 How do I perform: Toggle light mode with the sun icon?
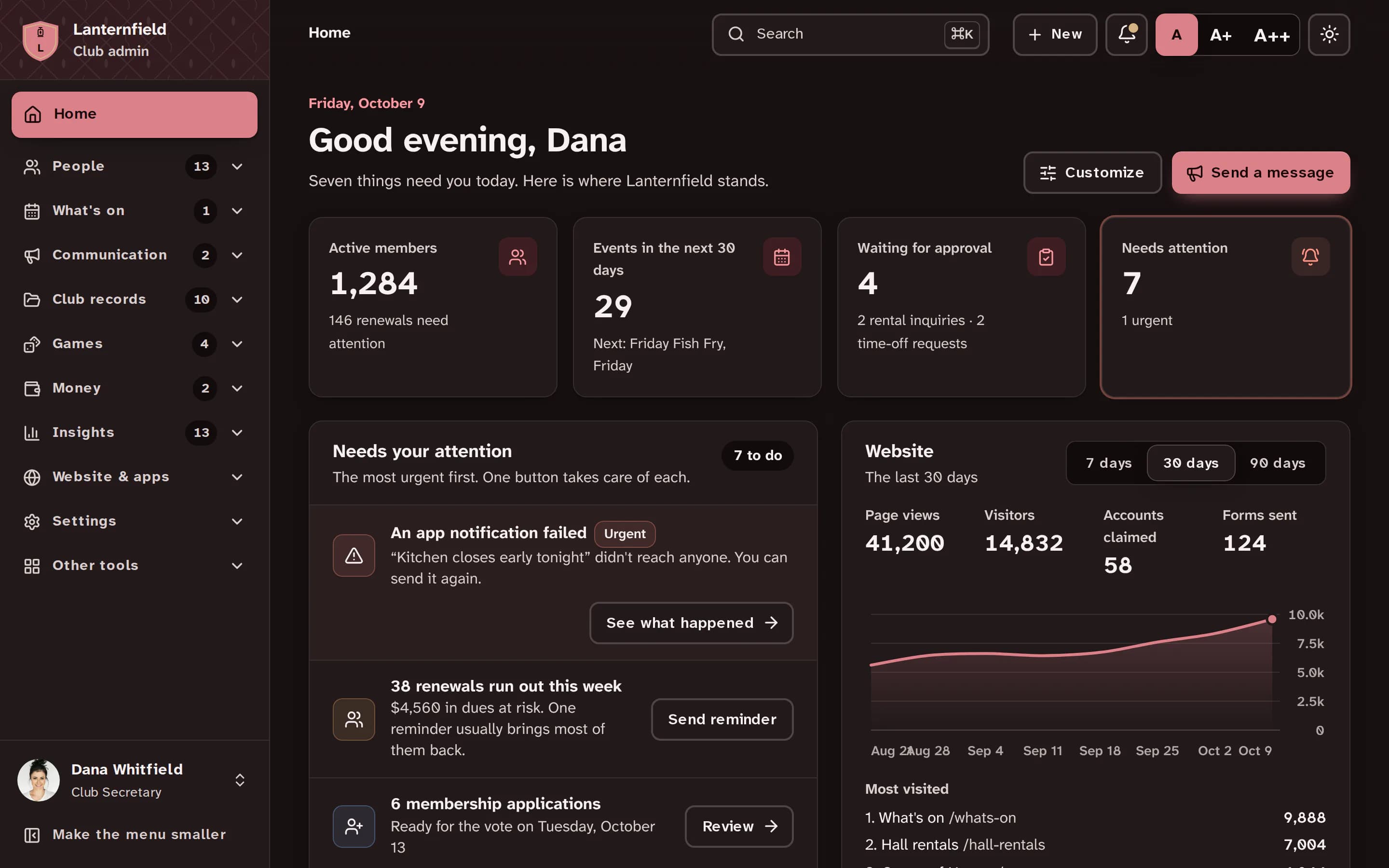1329,34
